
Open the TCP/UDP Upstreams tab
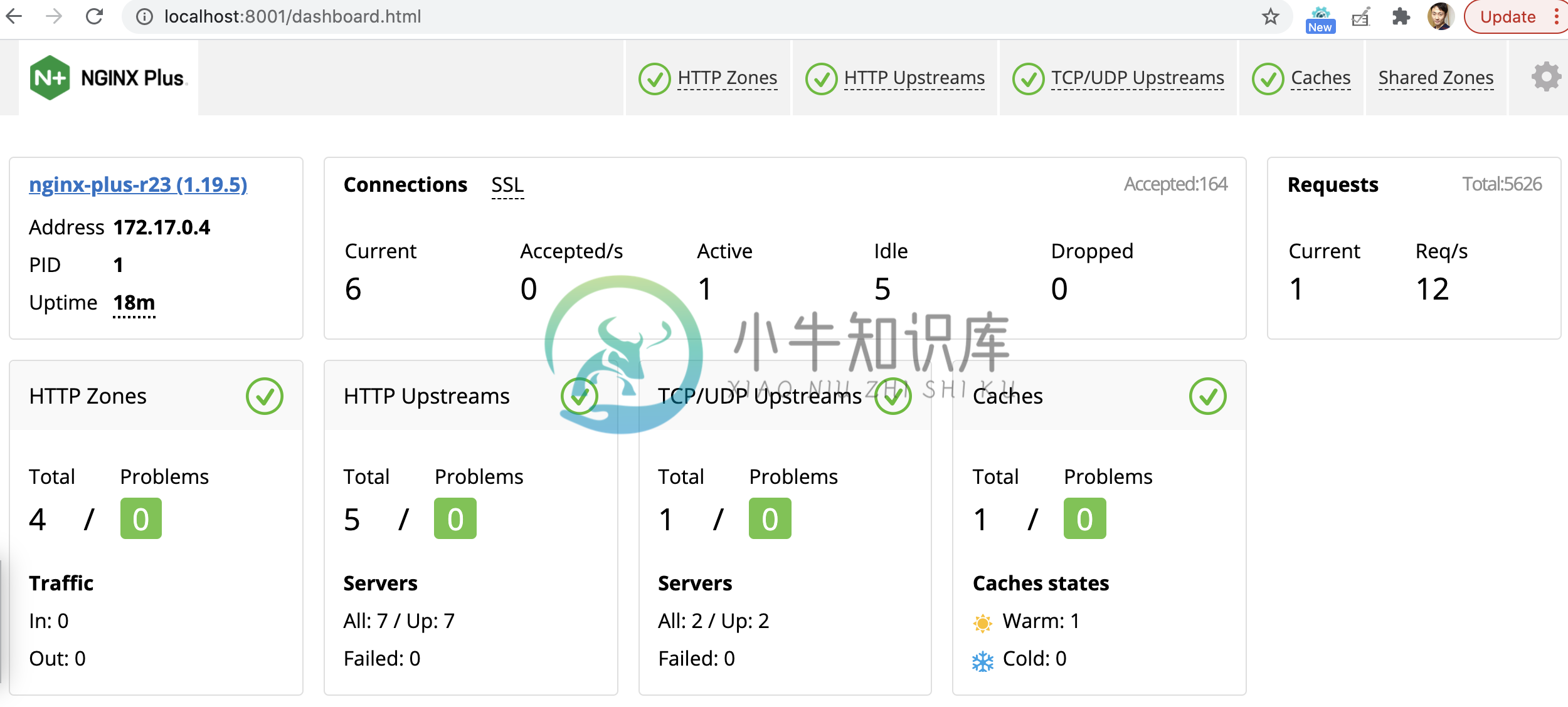1138,78
